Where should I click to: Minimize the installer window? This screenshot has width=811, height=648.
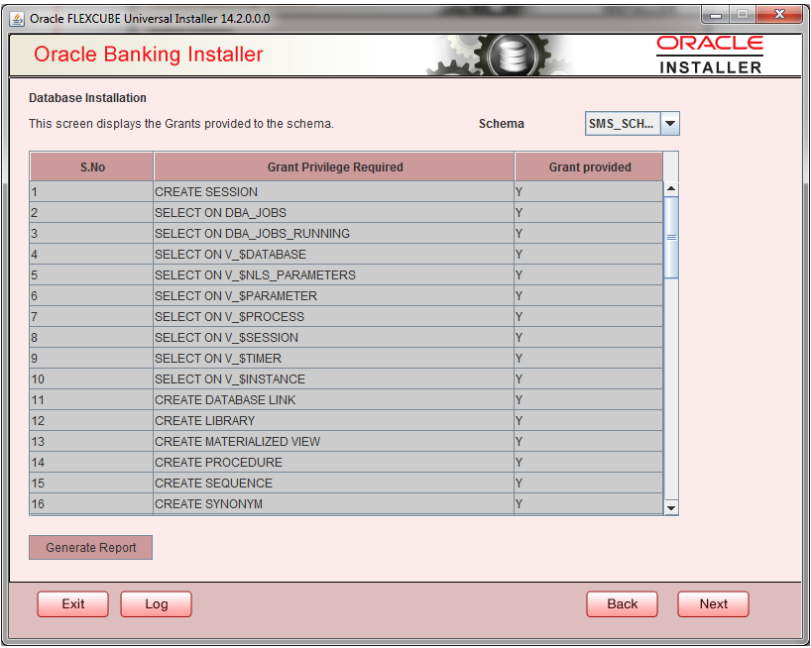[x=716, y=15]
